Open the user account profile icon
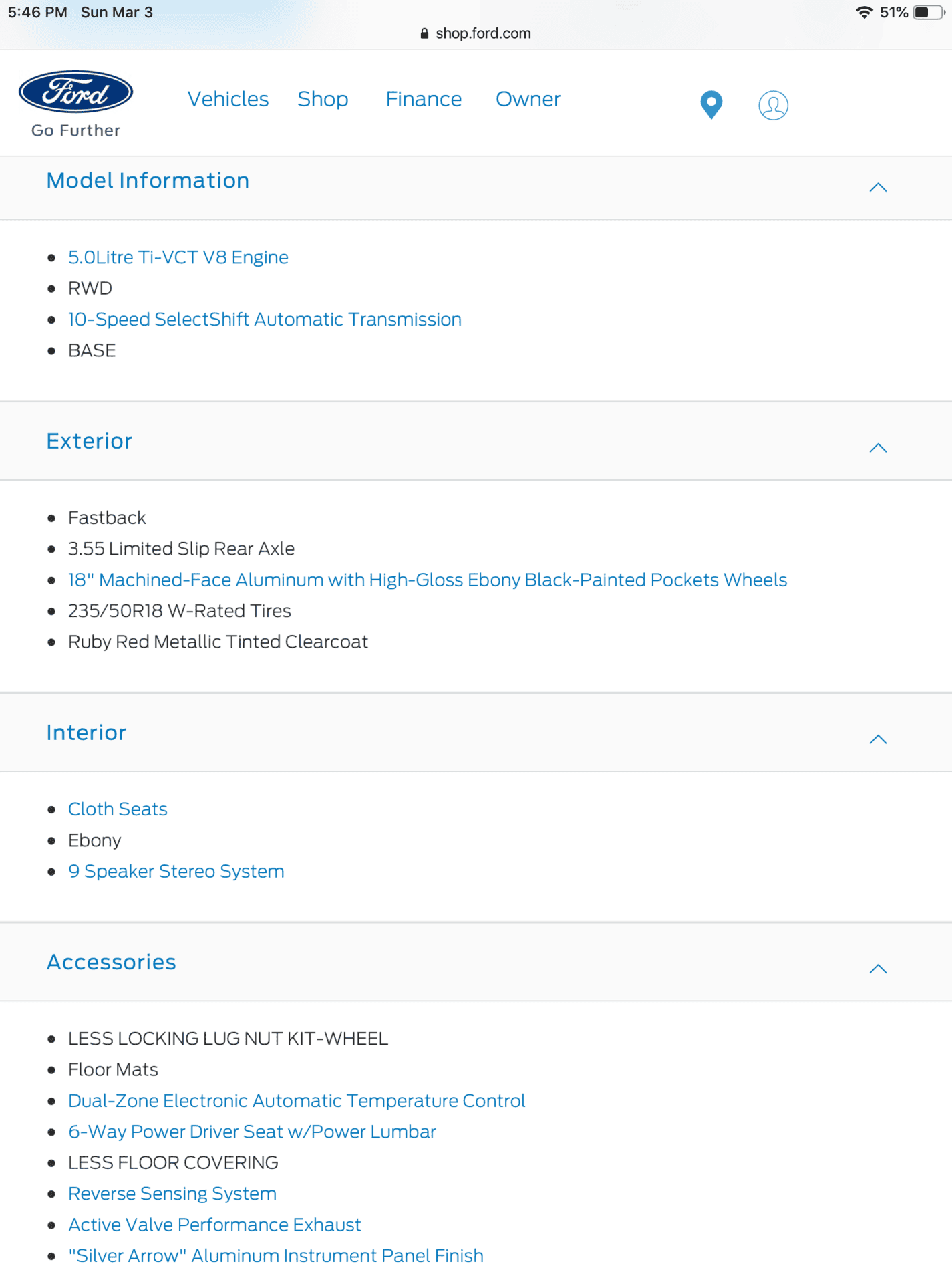 [773, 105]
